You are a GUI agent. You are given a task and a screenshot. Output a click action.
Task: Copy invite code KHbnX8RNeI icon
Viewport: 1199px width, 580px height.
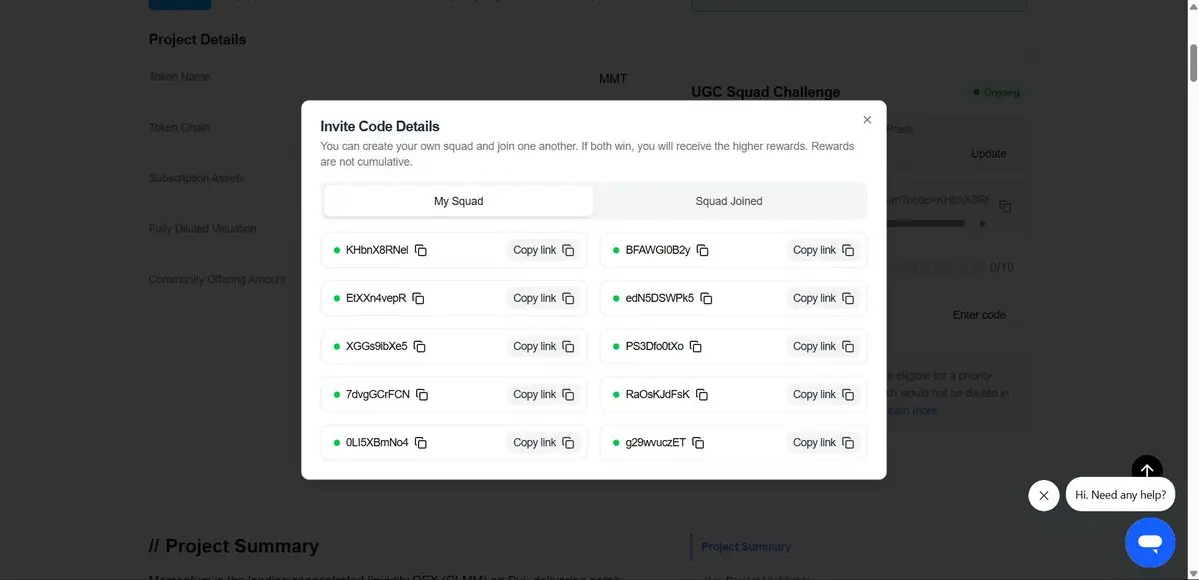click(421, 250)
